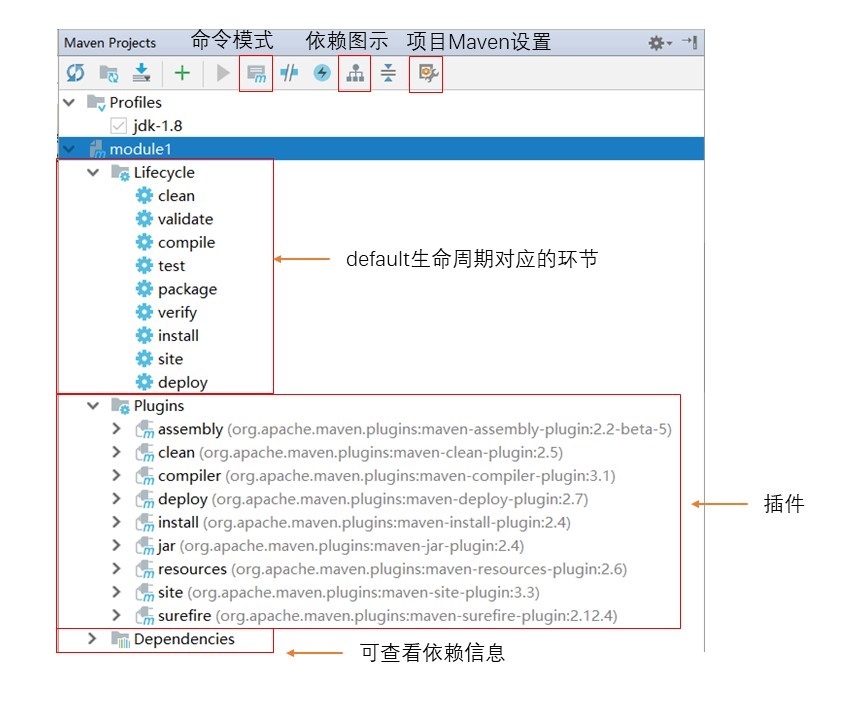Select the verify lifecycle phase
This screenshot has height=720, width=860.
pyautogui.click(x=177, y=313)
